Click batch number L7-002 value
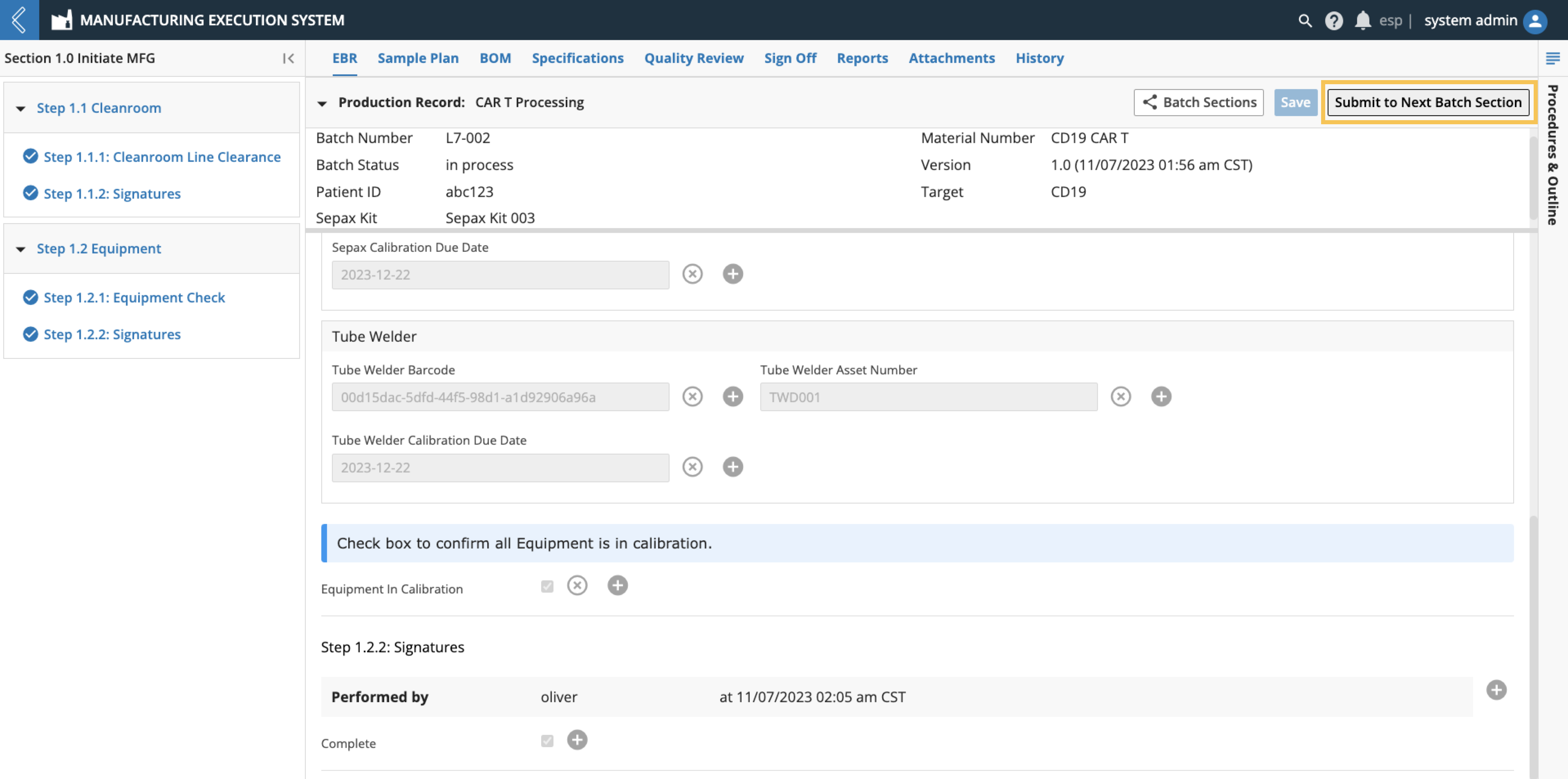1568x779 pixels. click(x=468, y=138)
